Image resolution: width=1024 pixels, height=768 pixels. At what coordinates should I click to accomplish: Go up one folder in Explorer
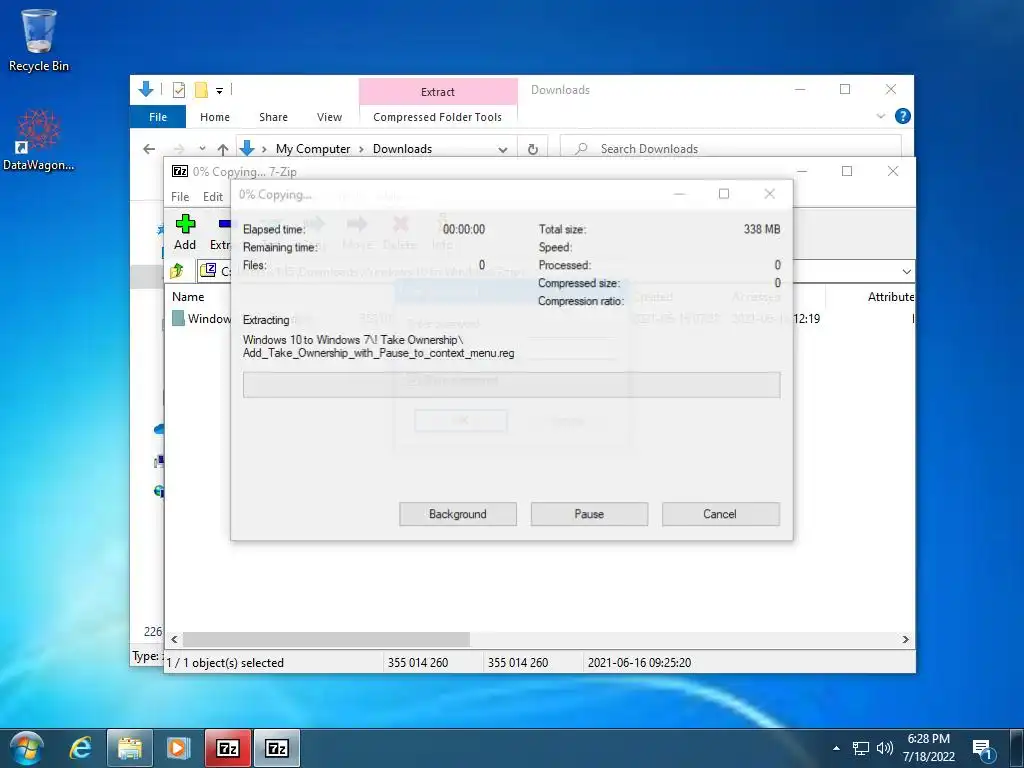tap(223, 149)
